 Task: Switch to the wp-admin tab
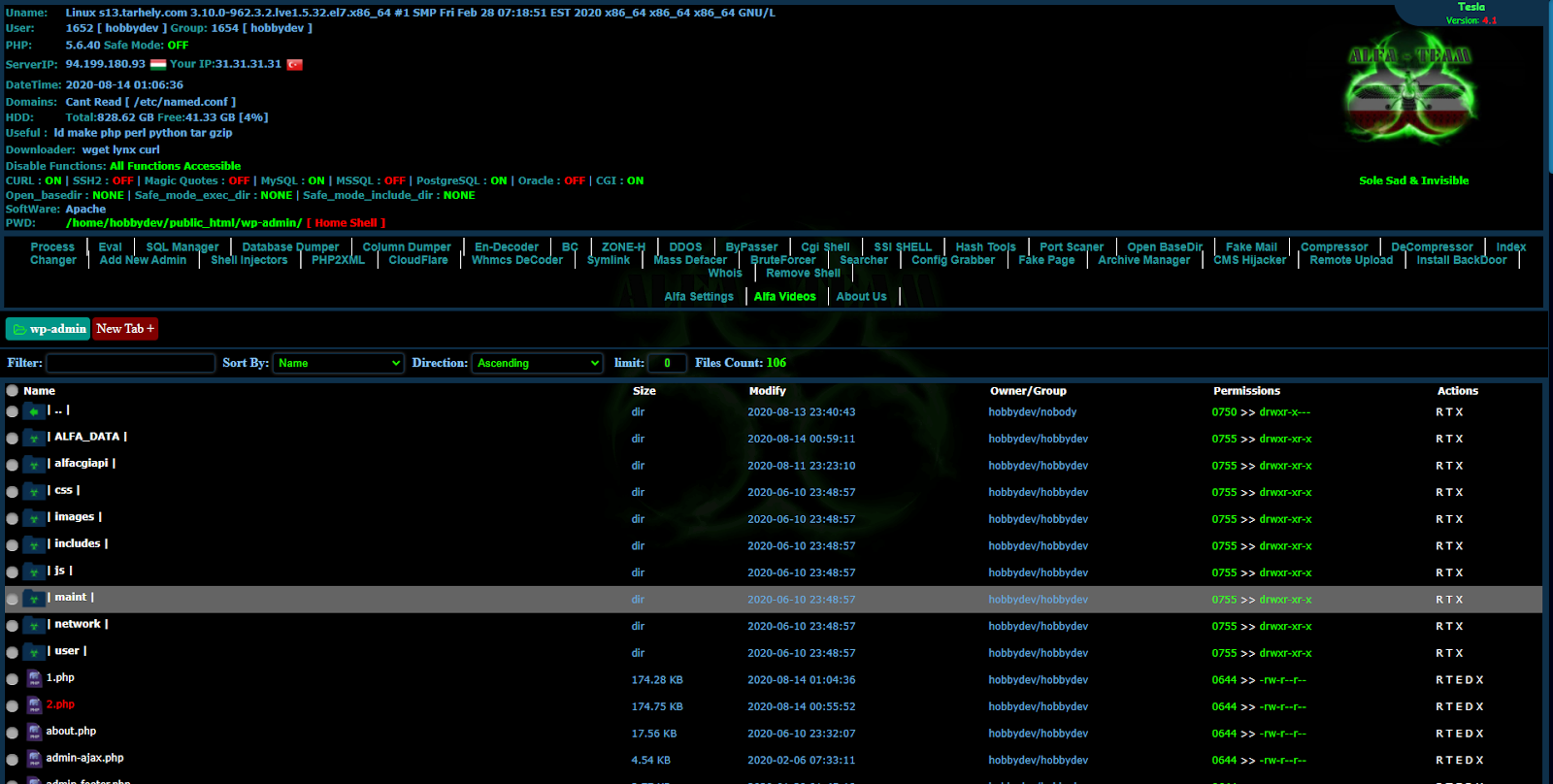point(48,329)
